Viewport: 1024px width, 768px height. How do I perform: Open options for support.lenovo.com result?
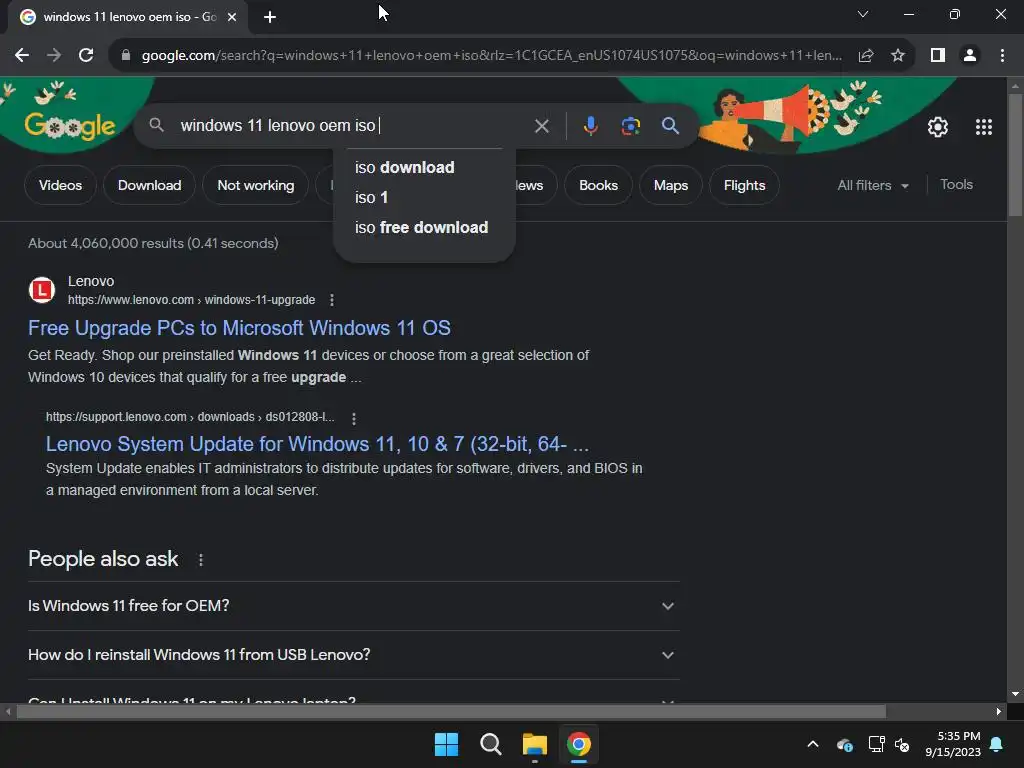(x=354, y=418)
